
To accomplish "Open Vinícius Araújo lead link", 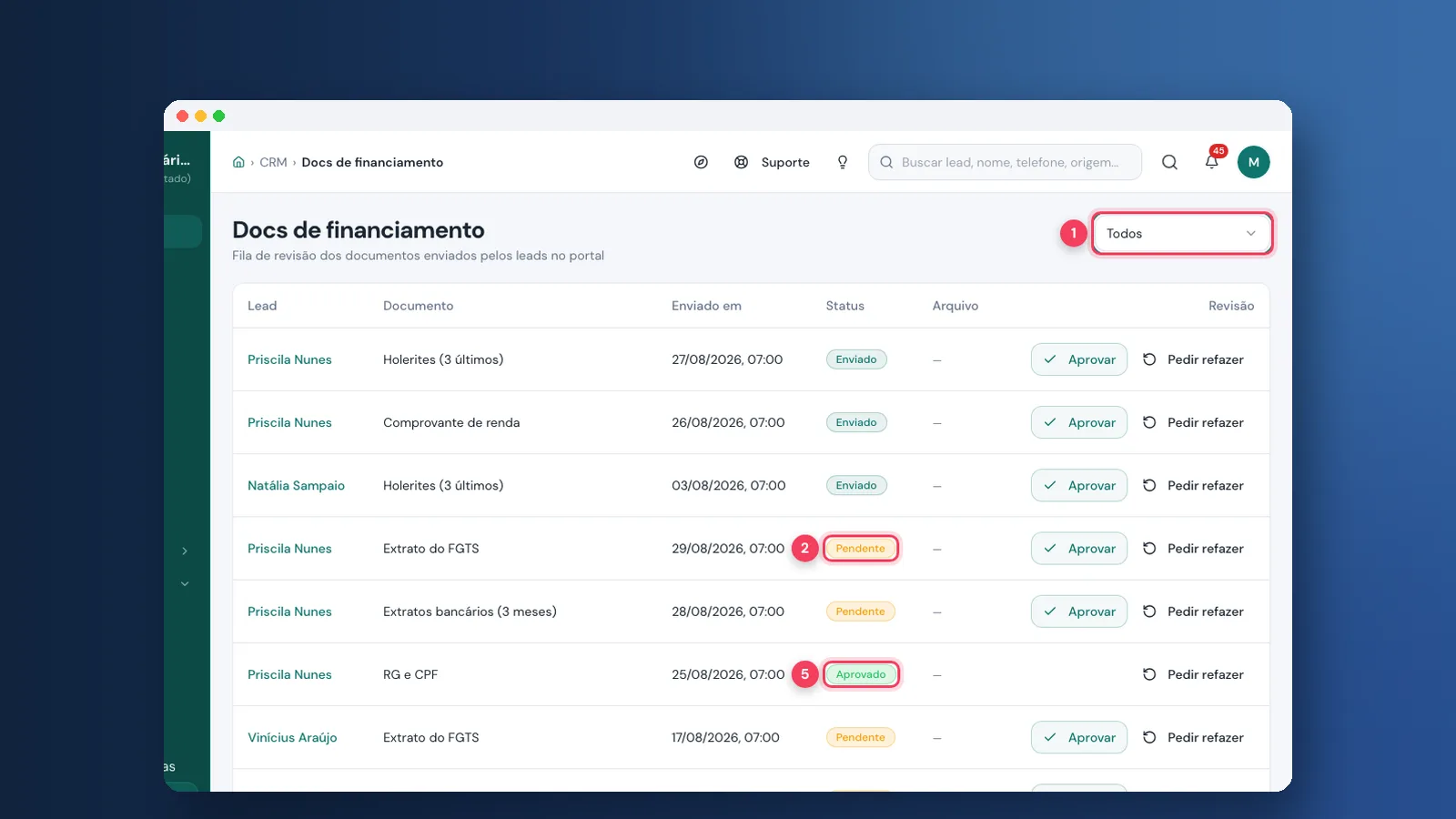I will point(292,737).
